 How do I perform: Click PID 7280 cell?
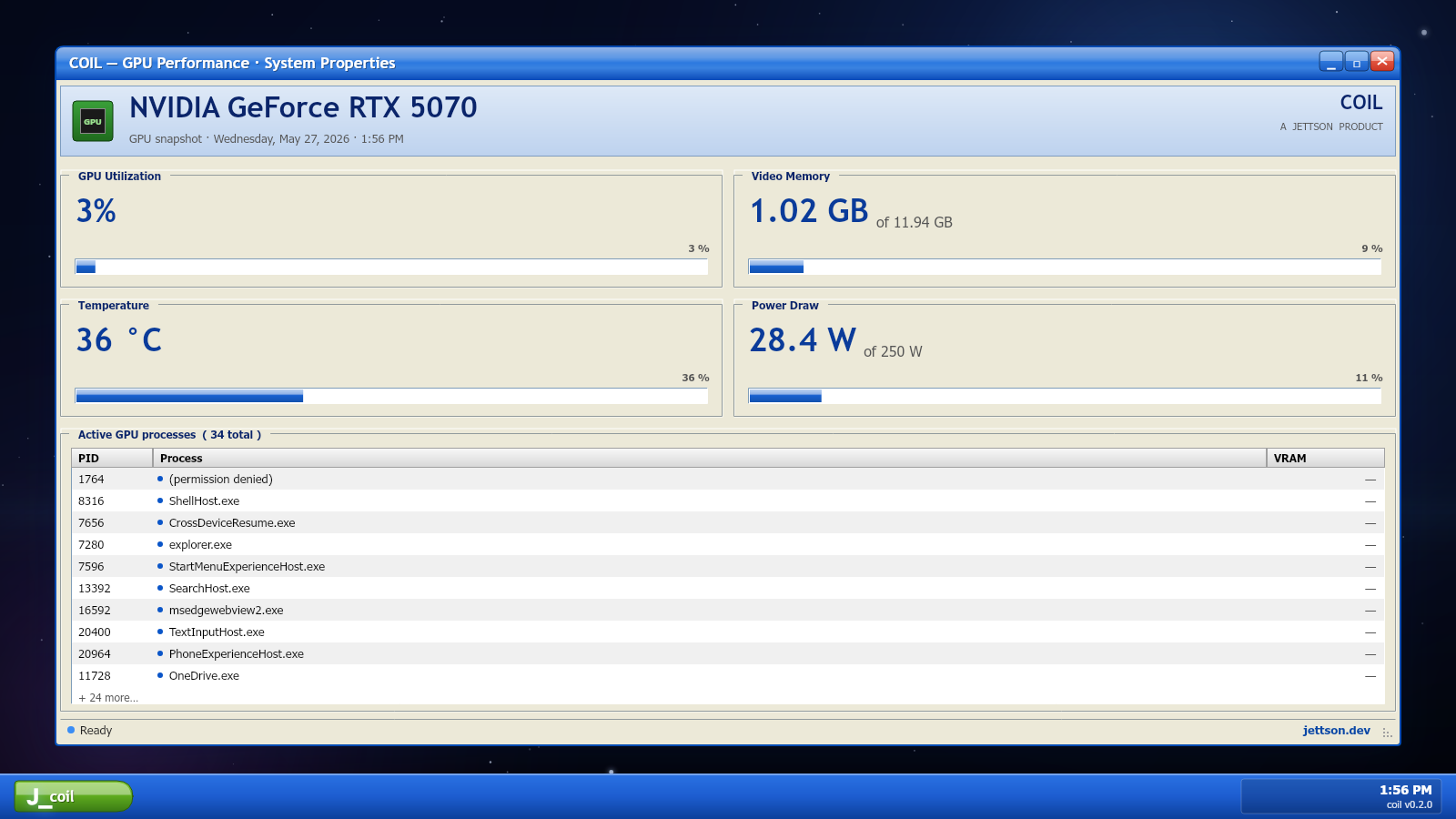click(91, 544)
